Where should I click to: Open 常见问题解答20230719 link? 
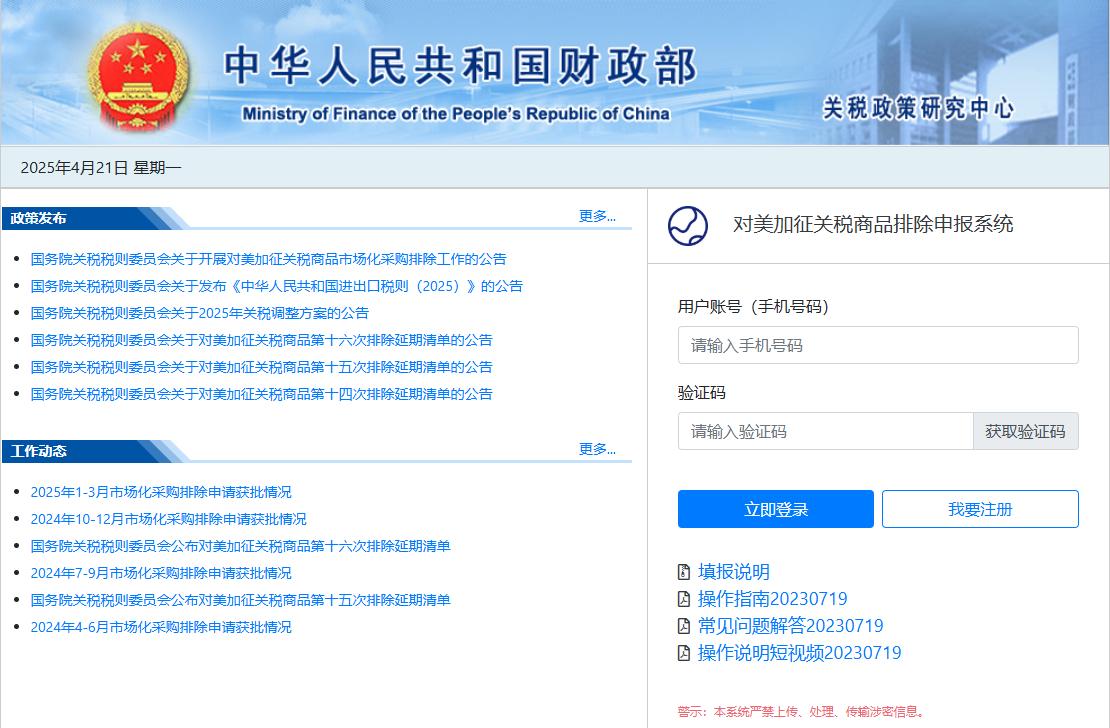click(x=791, y=626)
